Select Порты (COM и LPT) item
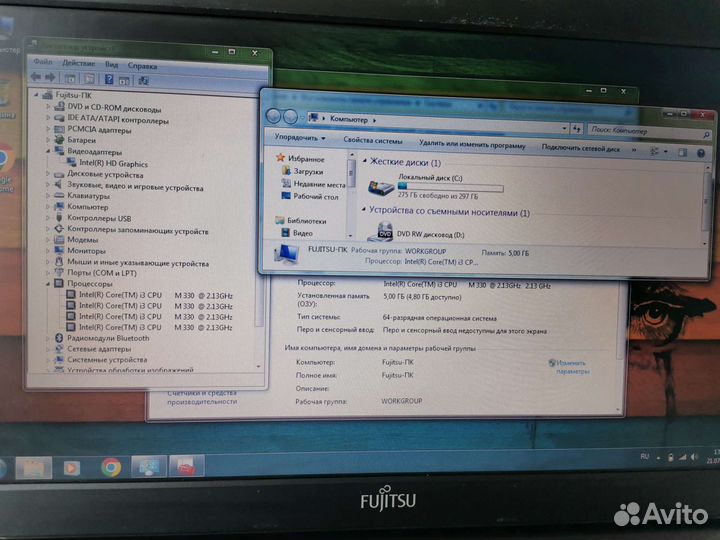Image resolution: width=720 pixels, height=540 pixels. click(102, 273)
